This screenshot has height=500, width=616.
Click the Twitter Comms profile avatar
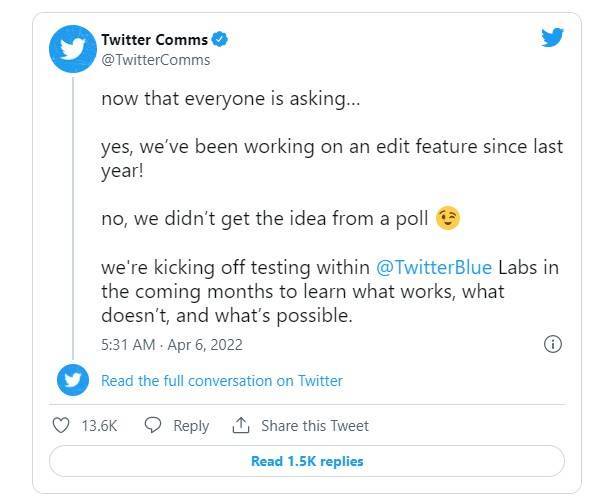pyautogui.click(x=74, y=50)
